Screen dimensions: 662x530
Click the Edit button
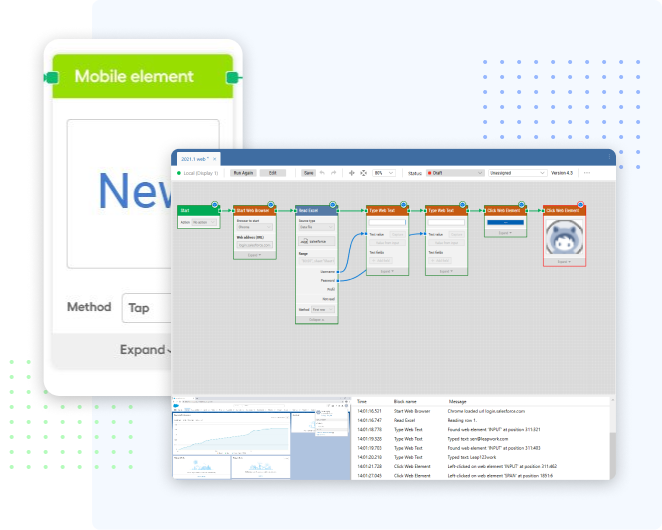273,173
